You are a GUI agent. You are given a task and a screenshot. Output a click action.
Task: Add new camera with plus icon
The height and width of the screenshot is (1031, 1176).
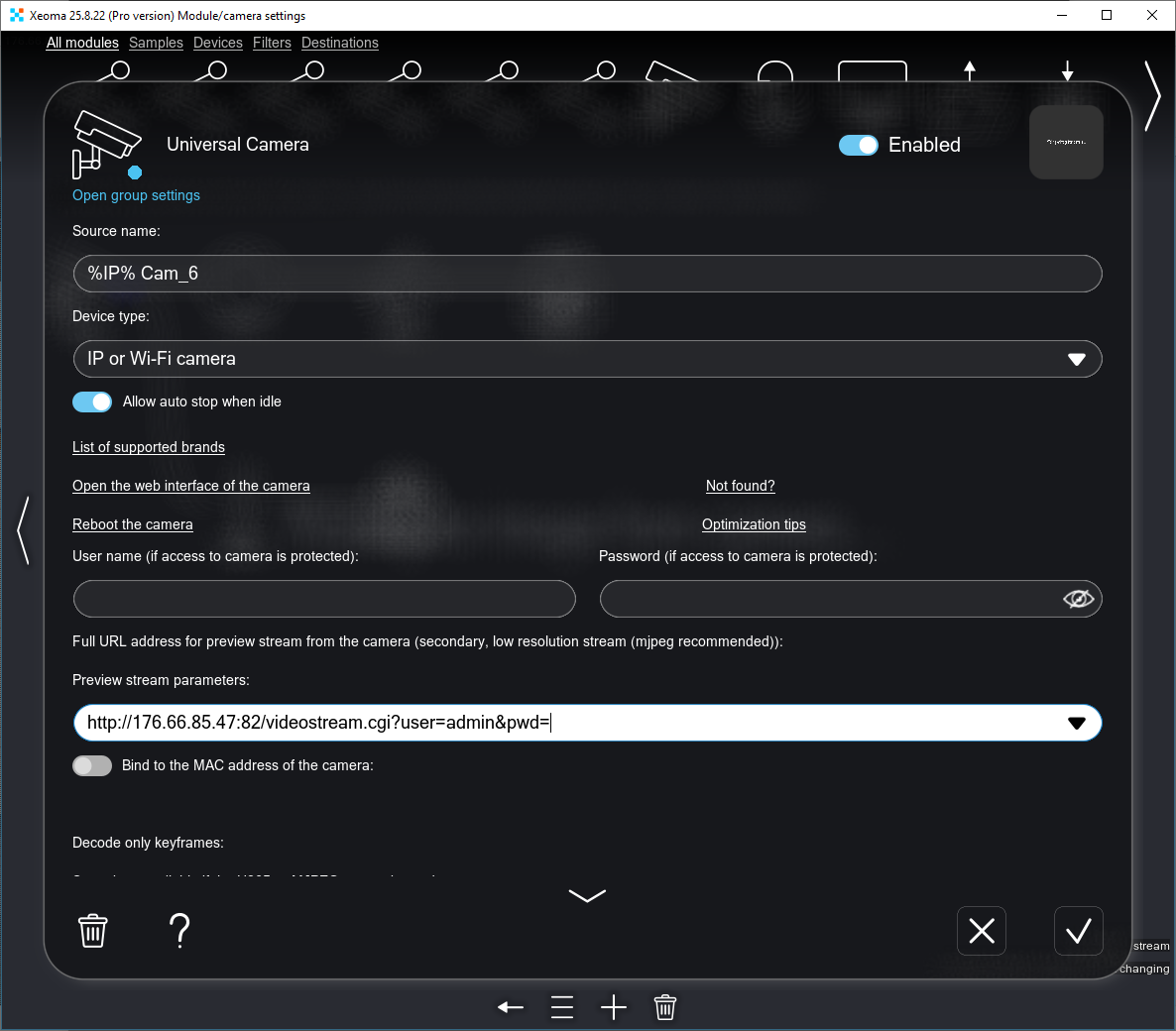[x=614, y=1007]
